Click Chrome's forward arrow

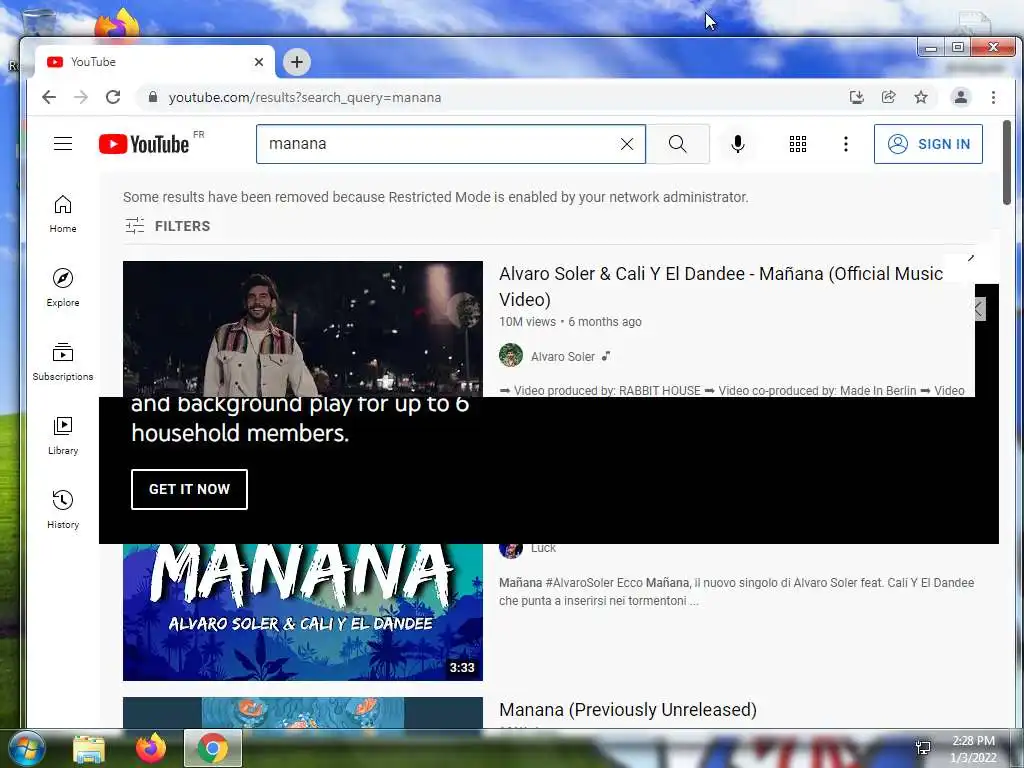[x=81, y=97]
